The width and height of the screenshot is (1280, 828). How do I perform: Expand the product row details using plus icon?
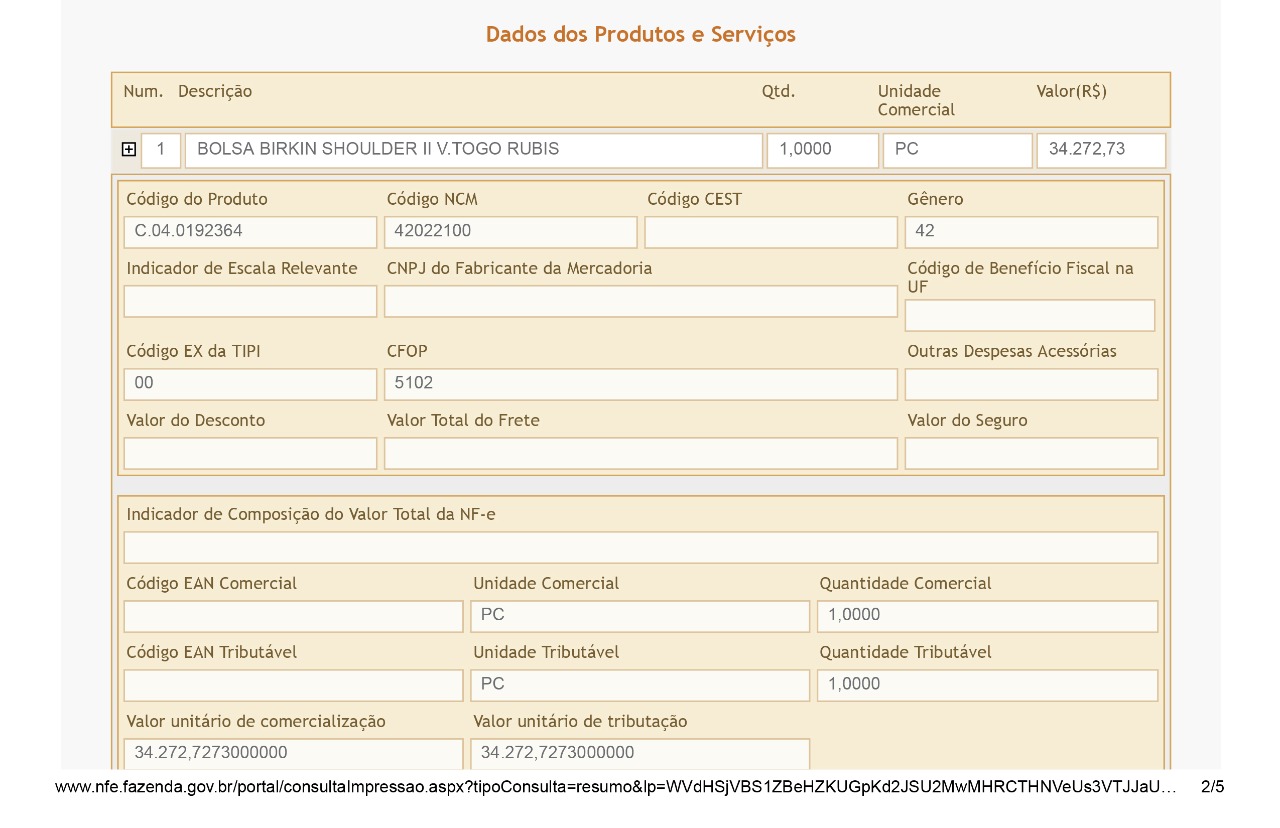point(128,148)
